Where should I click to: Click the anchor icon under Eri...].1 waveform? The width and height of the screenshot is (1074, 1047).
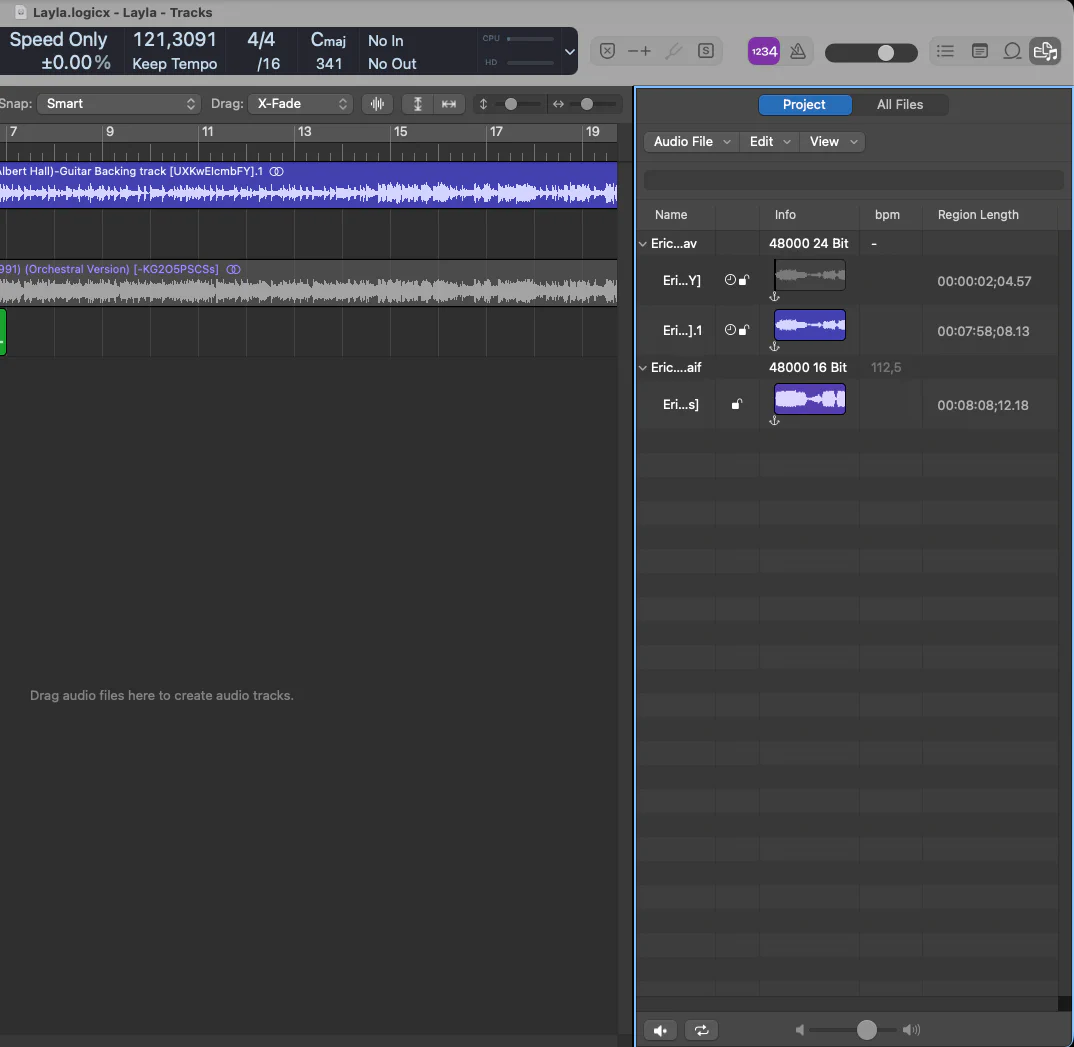point(774,346)
